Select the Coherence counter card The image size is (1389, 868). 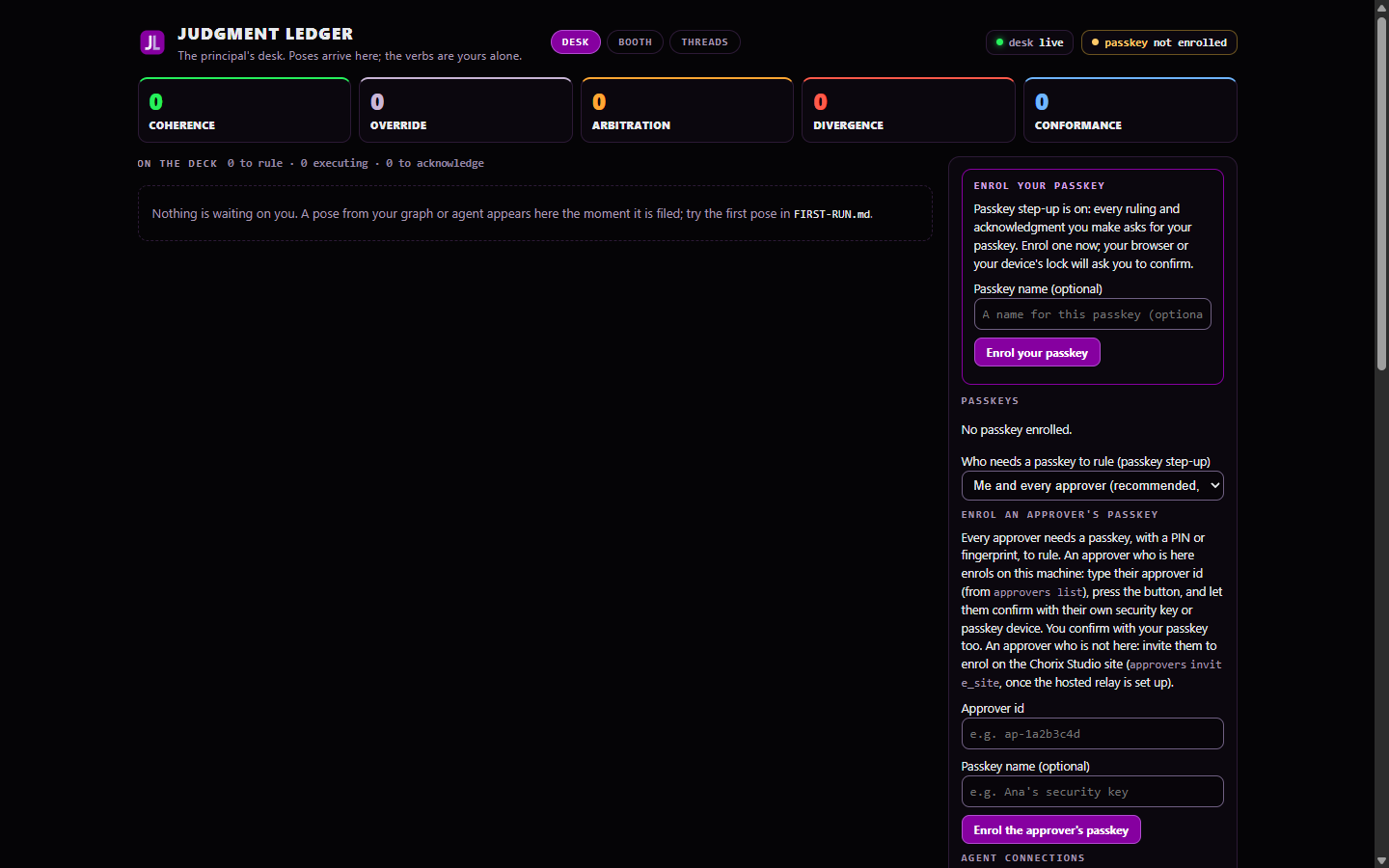(244, 110)
